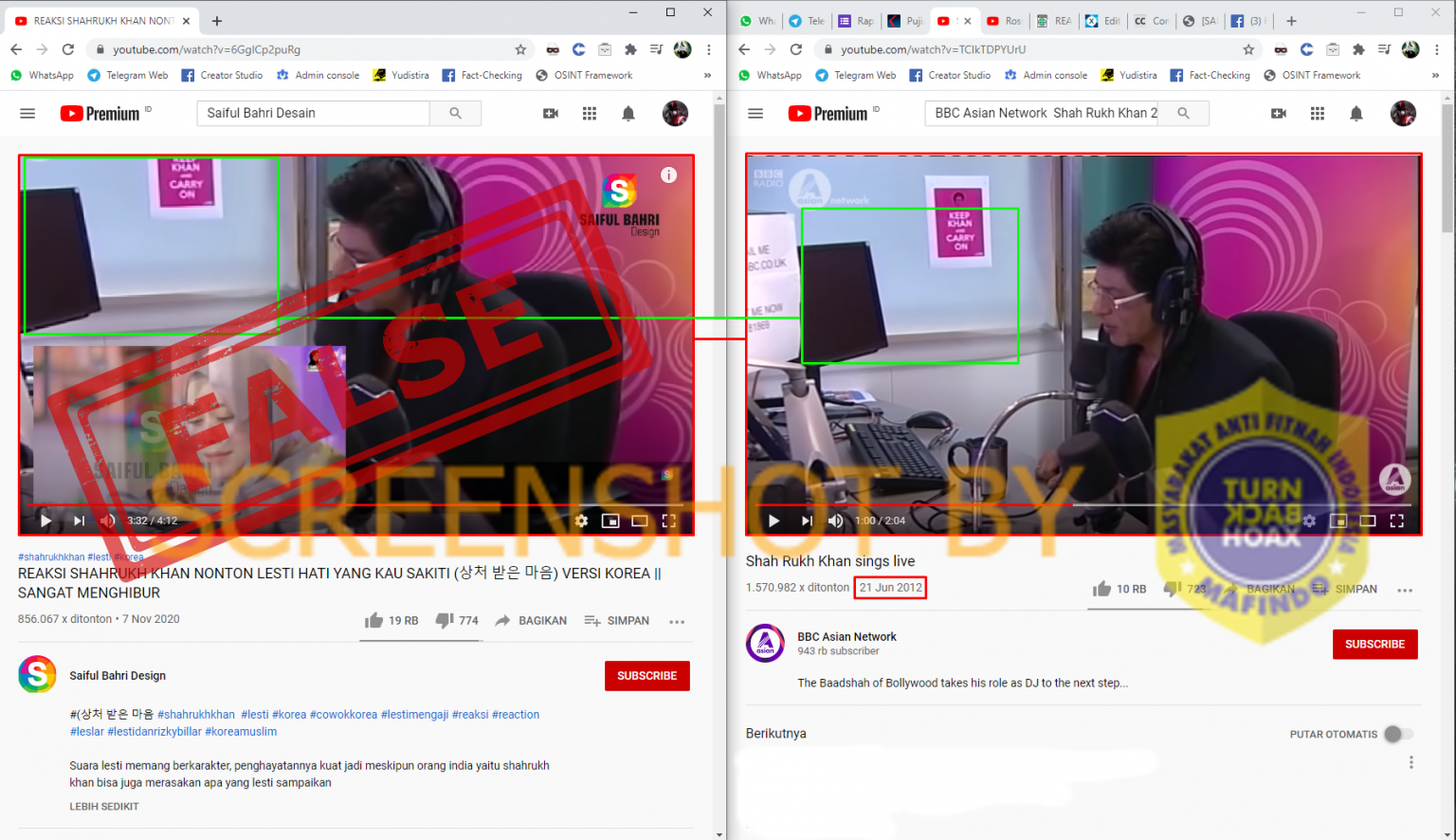1456x840 pixels.
Task: Open Chrome extensions puzzle icon in right window
Action: 1358,49
